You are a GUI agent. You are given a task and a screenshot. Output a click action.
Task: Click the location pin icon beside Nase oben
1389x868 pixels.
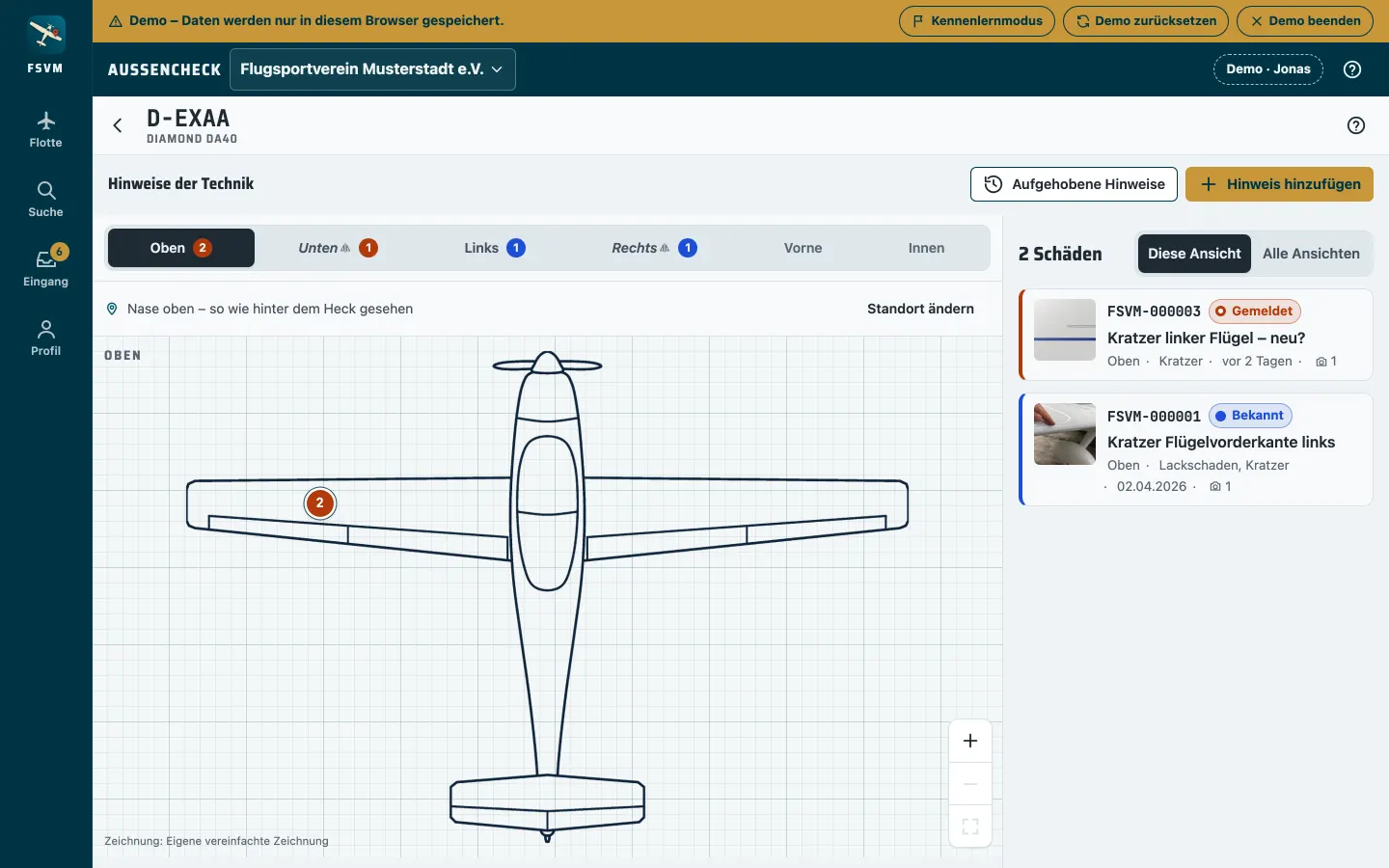click(x=112, y=309)
